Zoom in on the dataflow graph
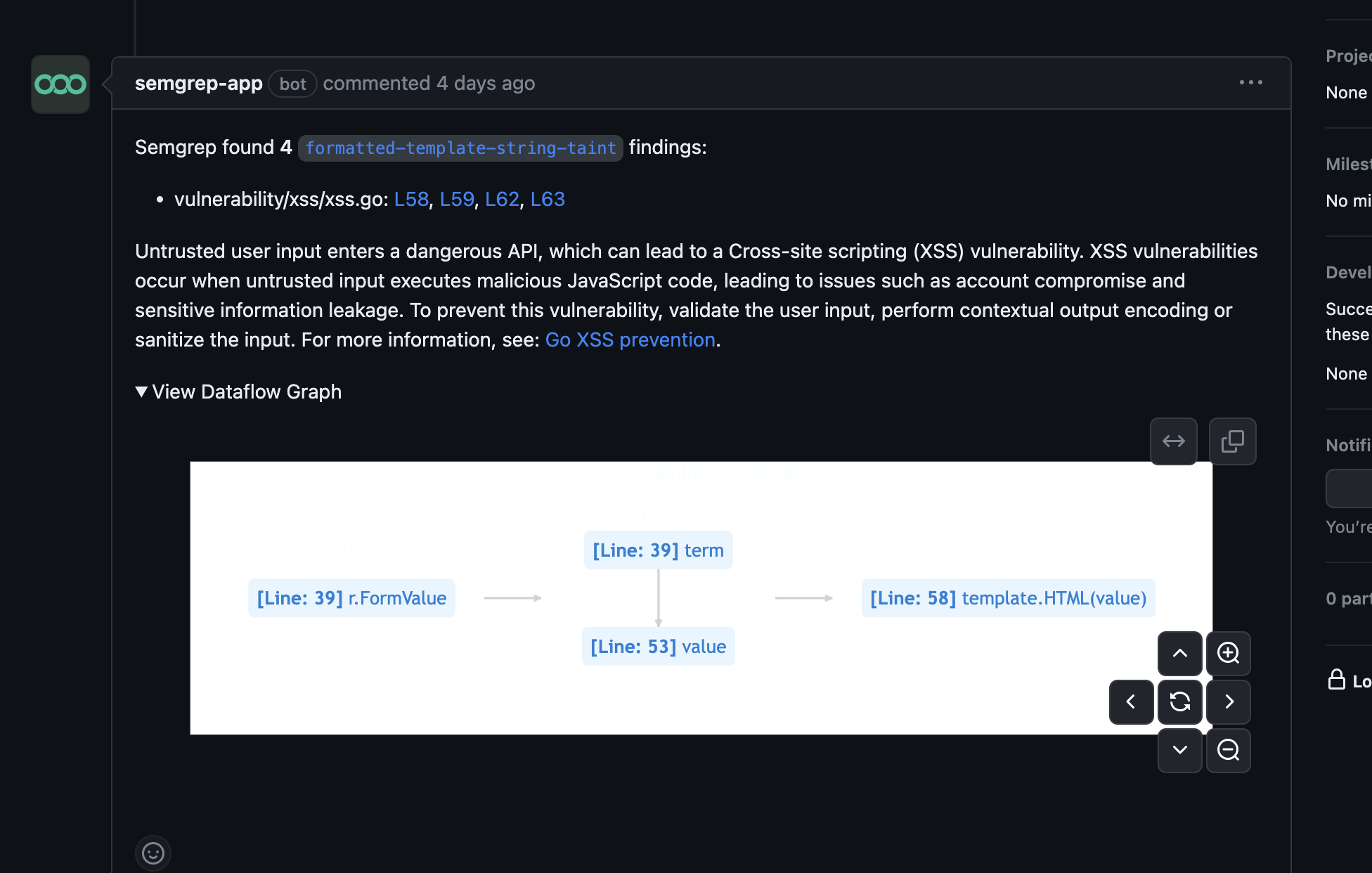Screen dimensions: 1372x873 tap(1228, 654)
